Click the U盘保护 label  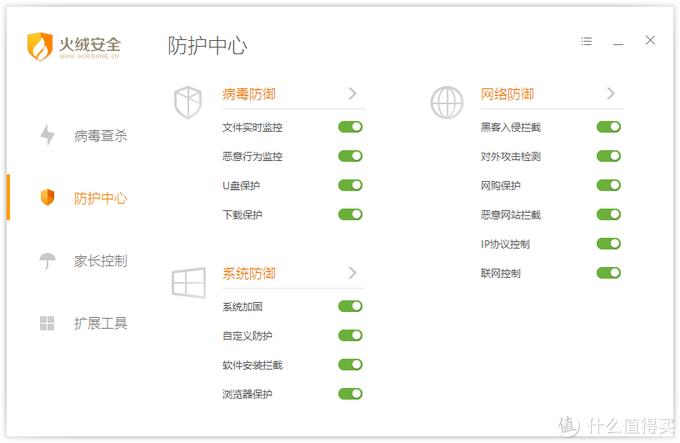coord(241,186)
